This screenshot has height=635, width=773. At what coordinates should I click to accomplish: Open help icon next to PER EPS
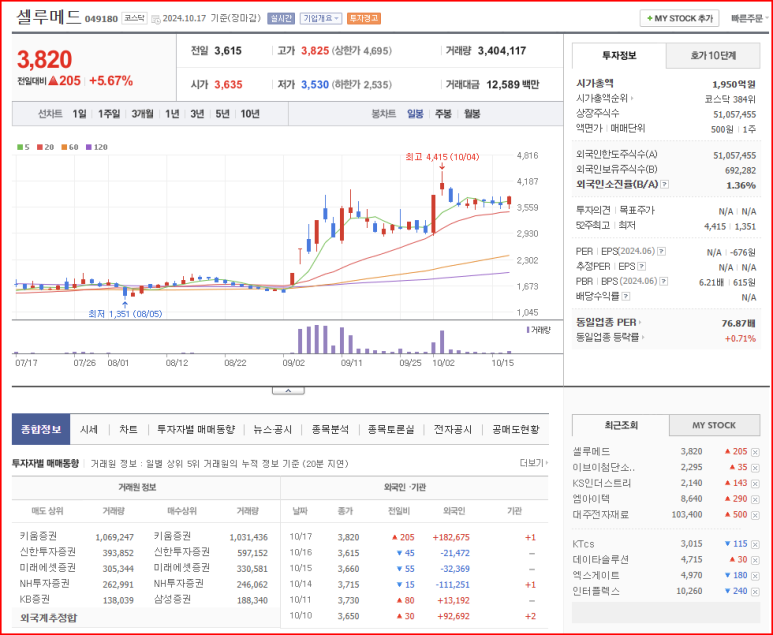click(661, 251)
